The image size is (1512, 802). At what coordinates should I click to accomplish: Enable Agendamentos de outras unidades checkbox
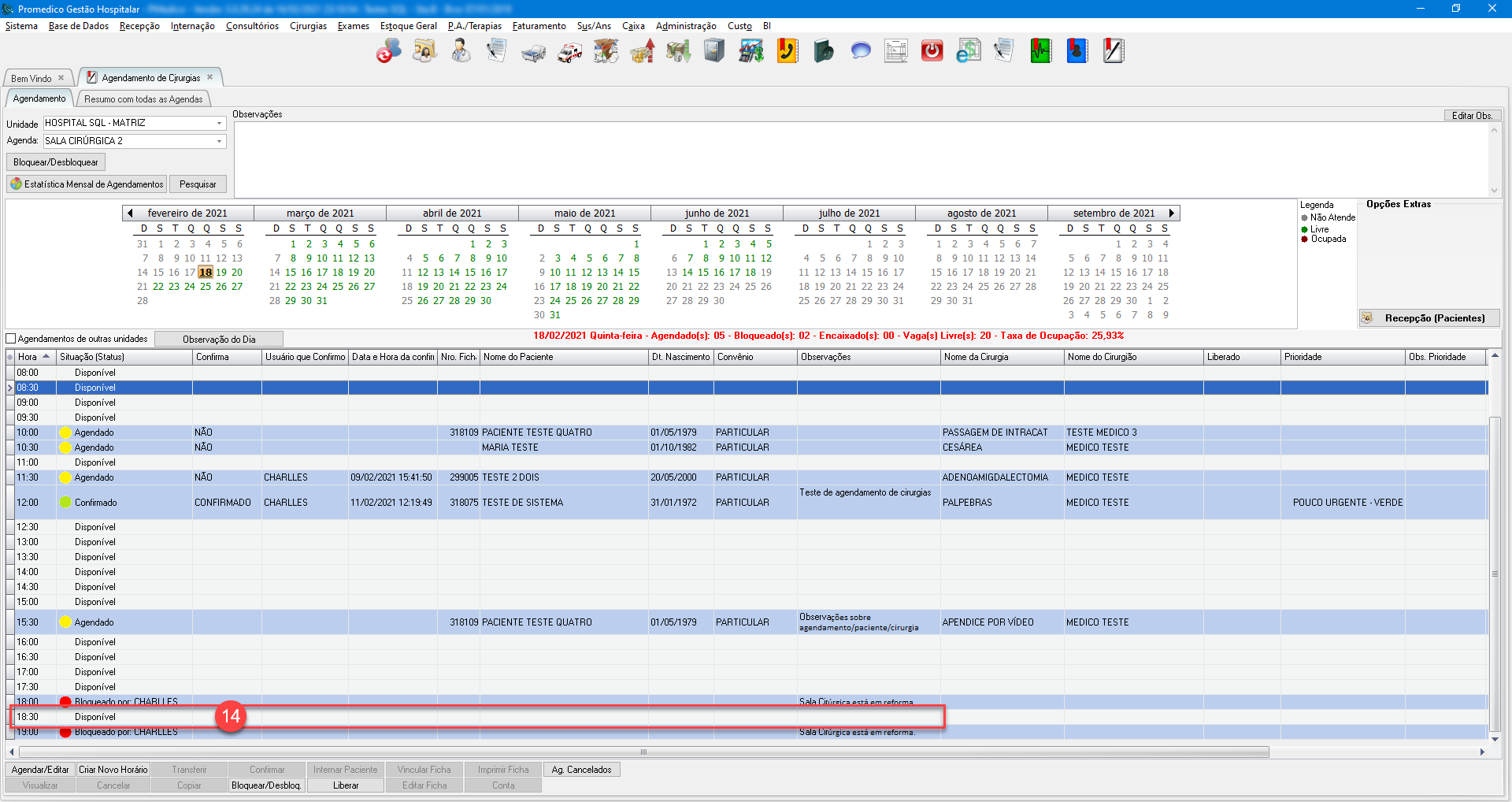coord(11,339)
